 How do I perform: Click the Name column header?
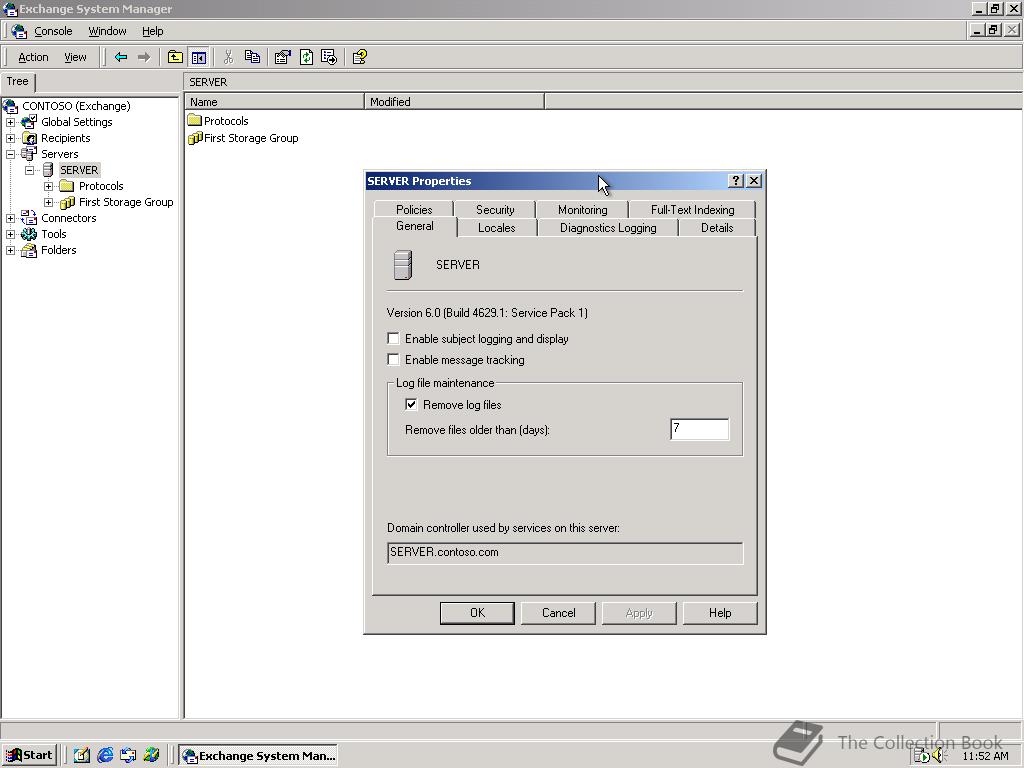coord(274,102)
